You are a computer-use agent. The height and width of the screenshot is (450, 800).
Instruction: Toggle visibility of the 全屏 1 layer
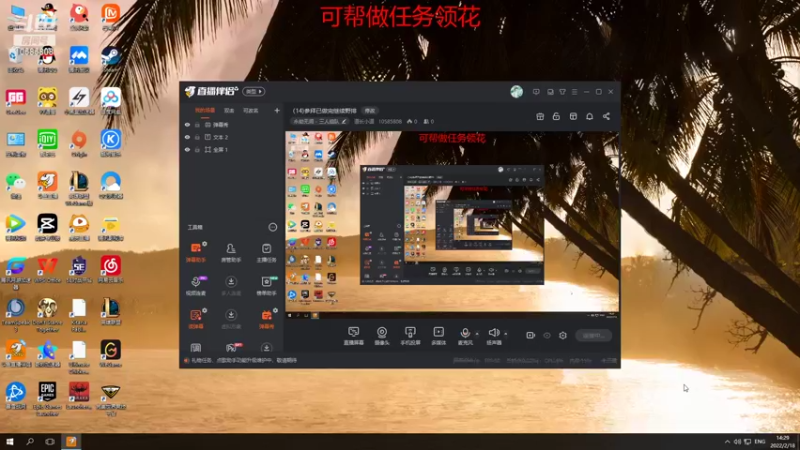coord(187,150)
